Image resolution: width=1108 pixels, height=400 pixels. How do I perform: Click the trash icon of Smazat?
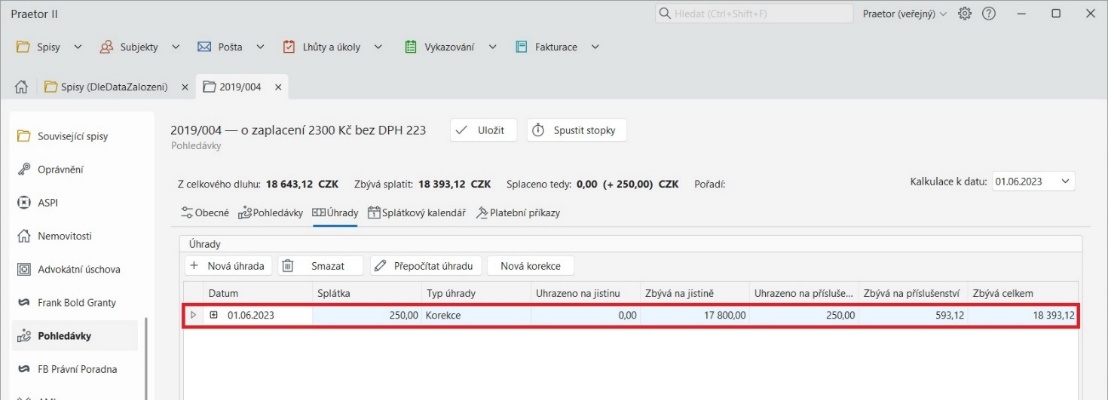click(x=288, y=266)
